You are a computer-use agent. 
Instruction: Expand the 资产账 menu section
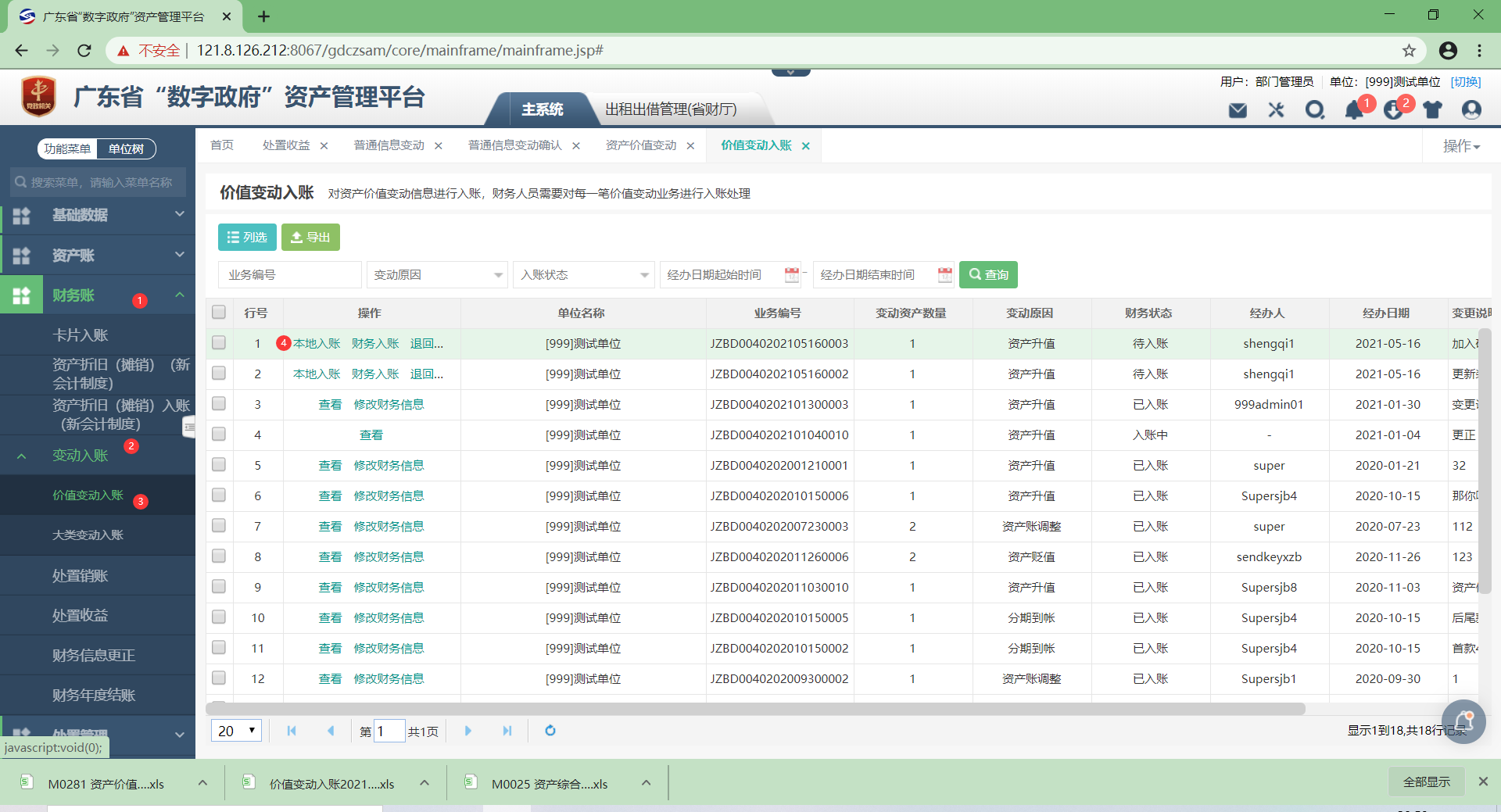coord(98,256)
